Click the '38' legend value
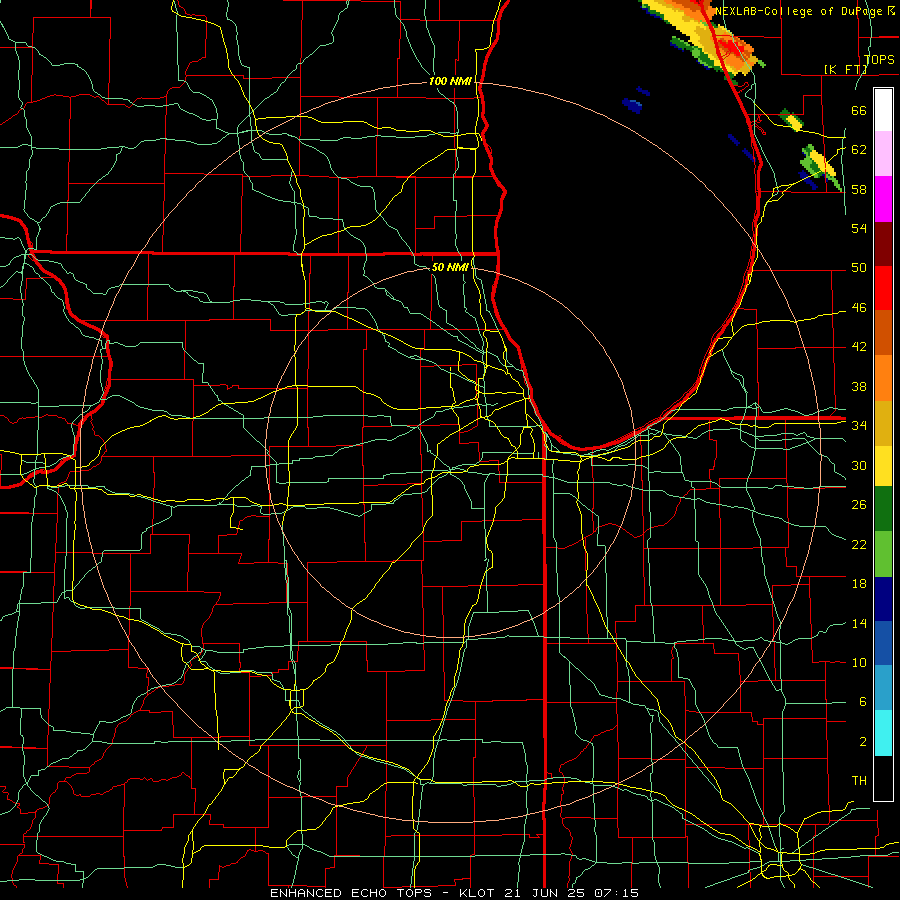The height and width of the screenshot is (900, 900). pyautogui.click(x=859, y=386)
